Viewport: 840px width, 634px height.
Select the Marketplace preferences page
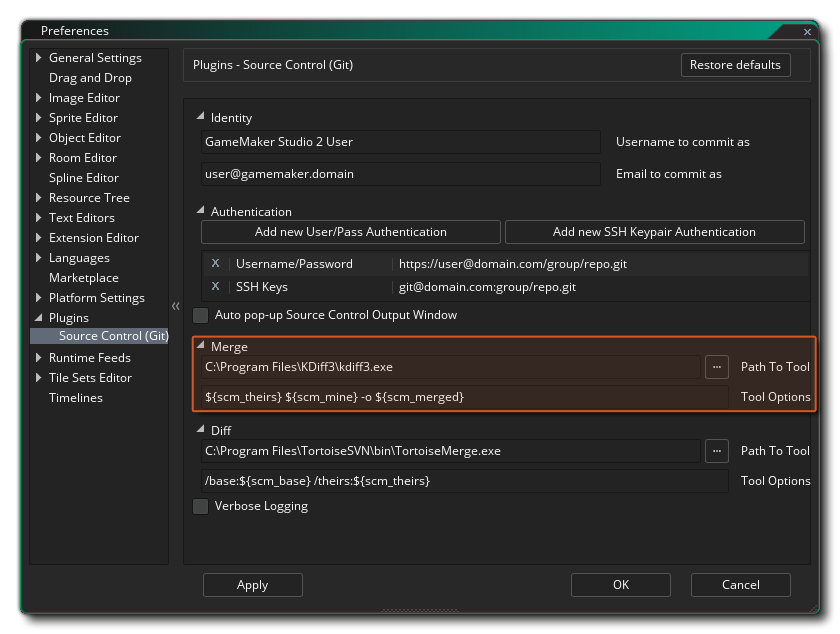[x=83, y=277]
